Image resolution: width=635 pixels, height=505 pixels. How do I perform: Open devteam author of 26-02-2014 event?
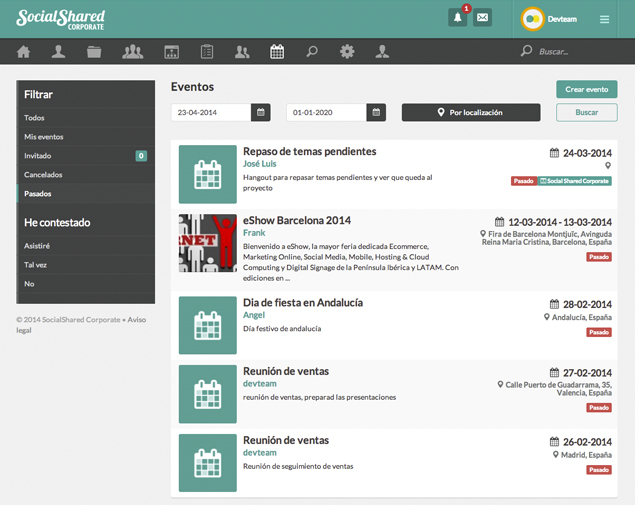[x=260, y=453]
